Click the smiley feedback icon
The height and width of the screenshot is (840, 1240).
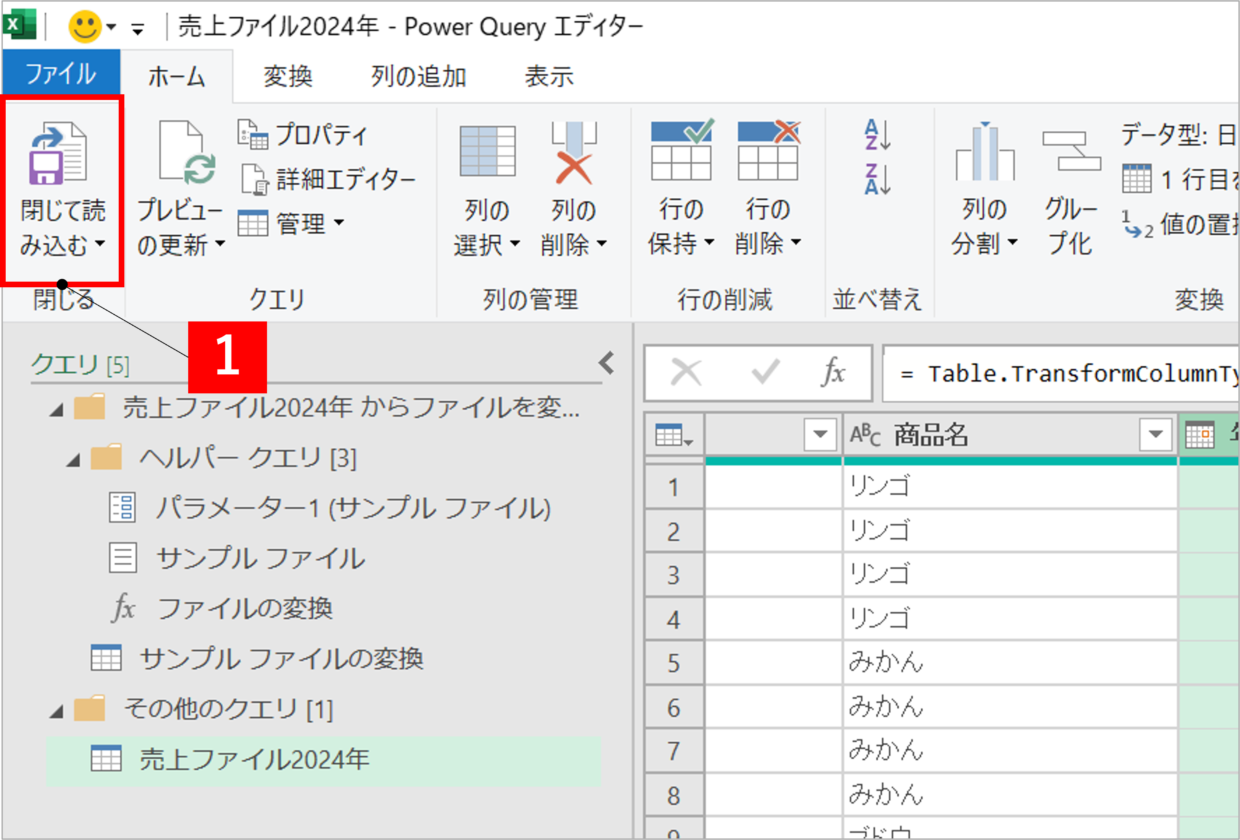coord(85,26)
